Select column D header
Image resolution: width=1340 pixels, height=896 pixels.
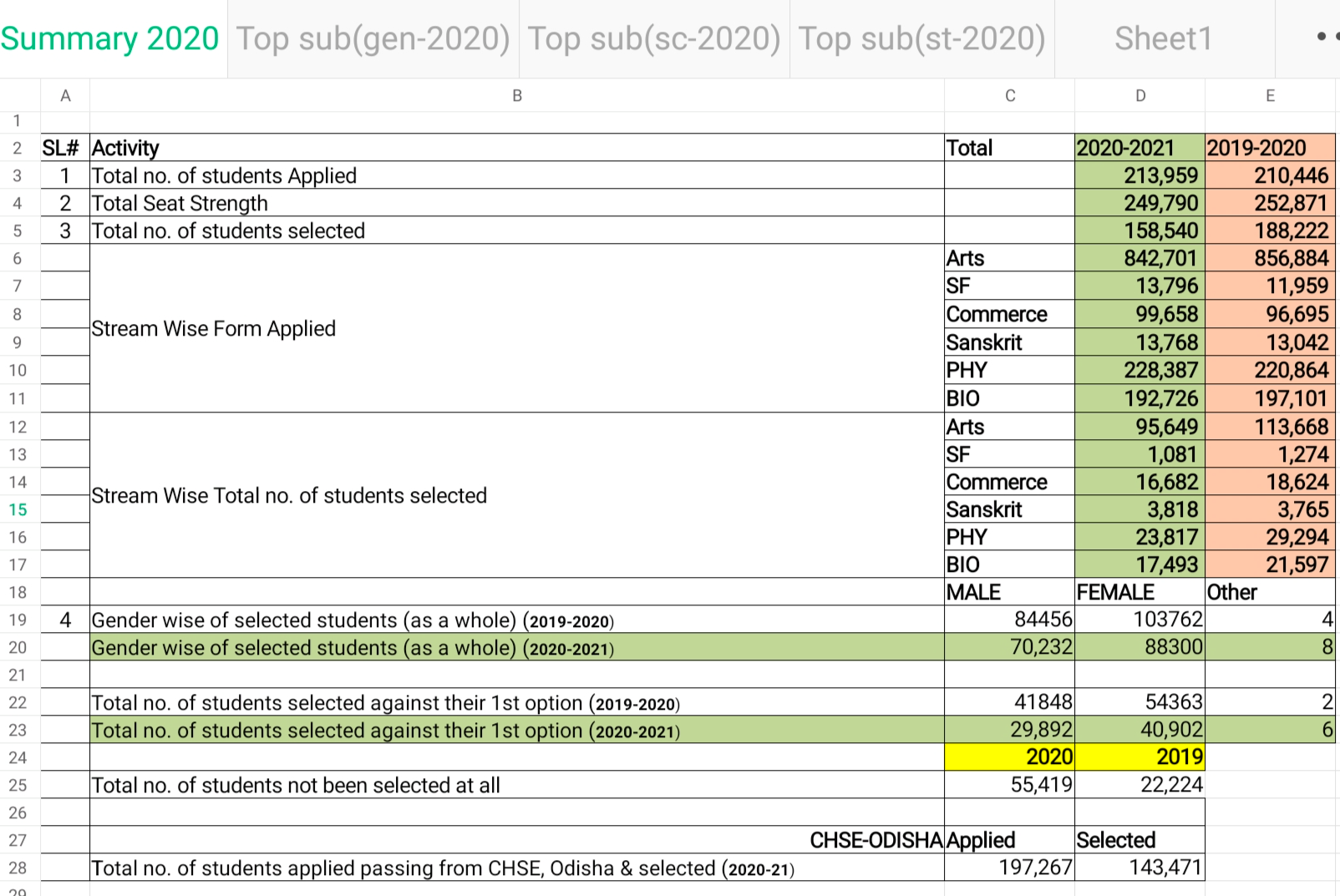[1140, 95]
